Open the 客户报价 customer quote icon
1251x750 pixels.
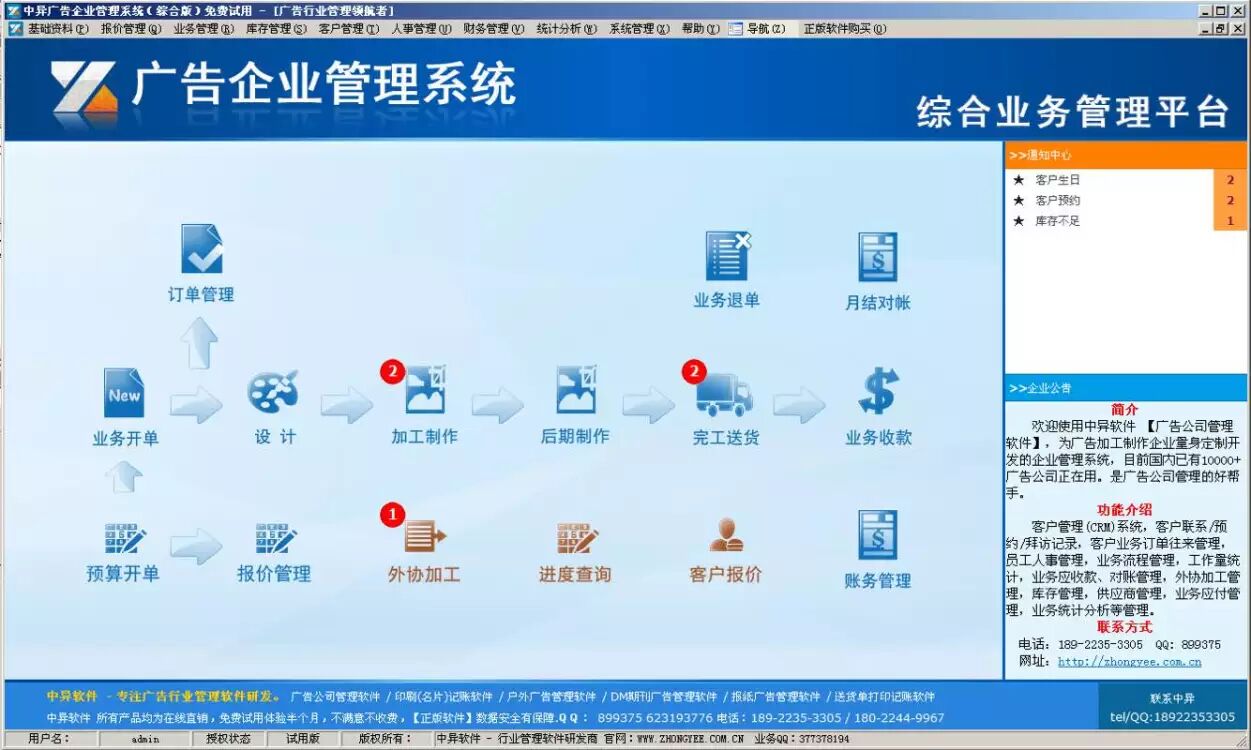click(726, 537)
